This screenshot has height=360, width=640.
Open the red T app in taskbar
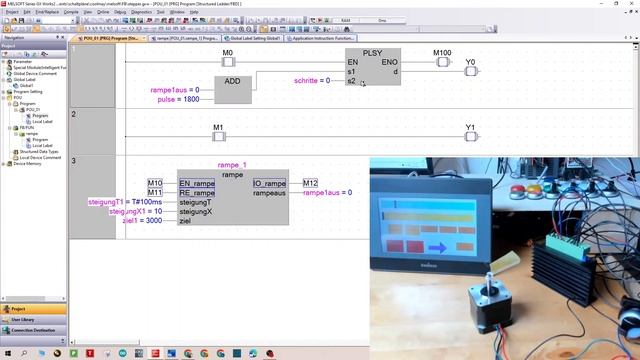pos(90,353)
